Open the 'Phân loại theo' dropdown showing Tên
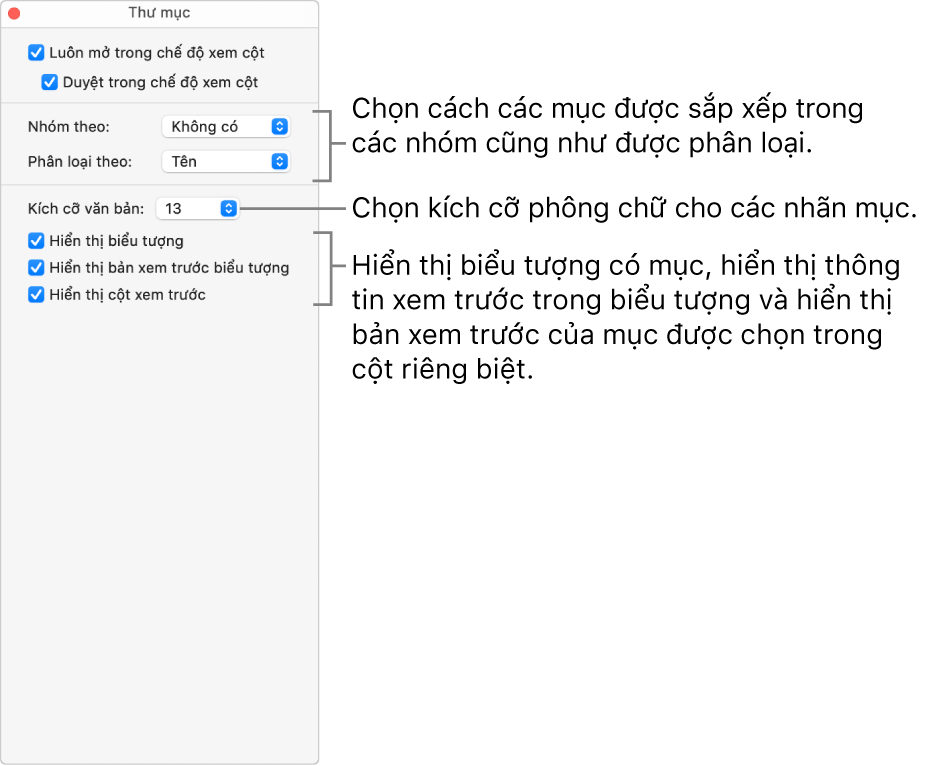Image resolution: width=934 pixels, height=766 pixels. pos(226,162)
